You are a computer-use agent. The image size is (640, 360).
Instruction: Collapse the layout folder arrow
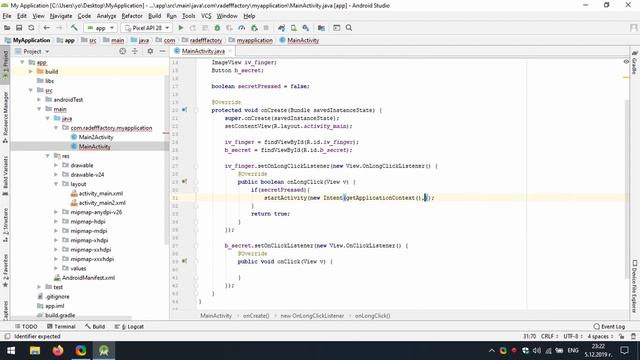[56, 184]
